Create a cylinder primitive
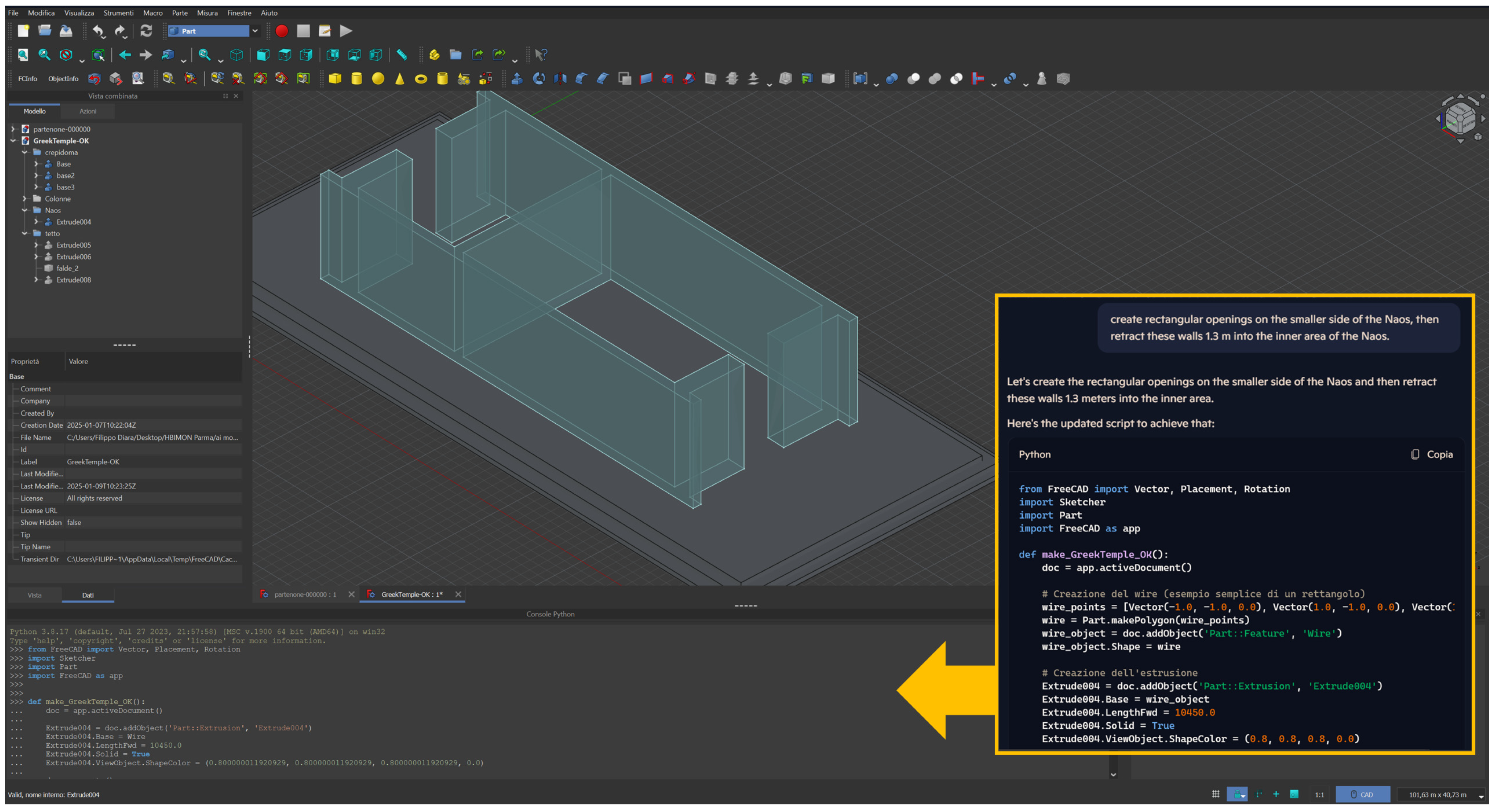This screenshot has width=1496, height=812. click(357, 78)
